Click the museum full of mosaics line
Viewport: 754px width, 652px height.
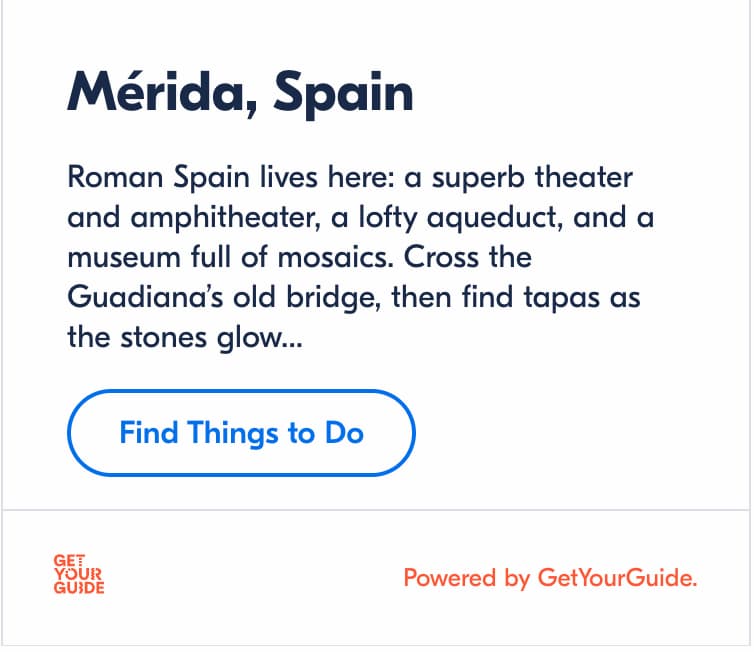[x=299, y=257]
